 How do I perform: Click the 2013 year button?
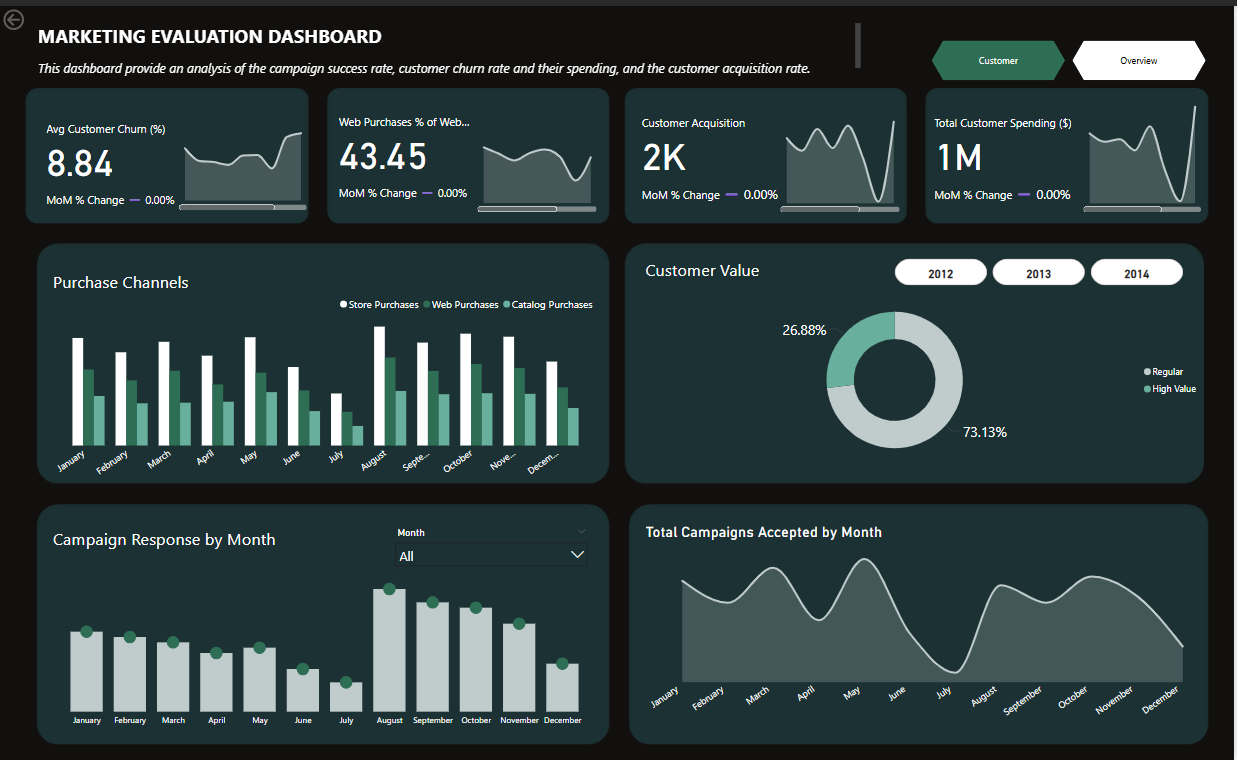click(x=1038, y=271)
